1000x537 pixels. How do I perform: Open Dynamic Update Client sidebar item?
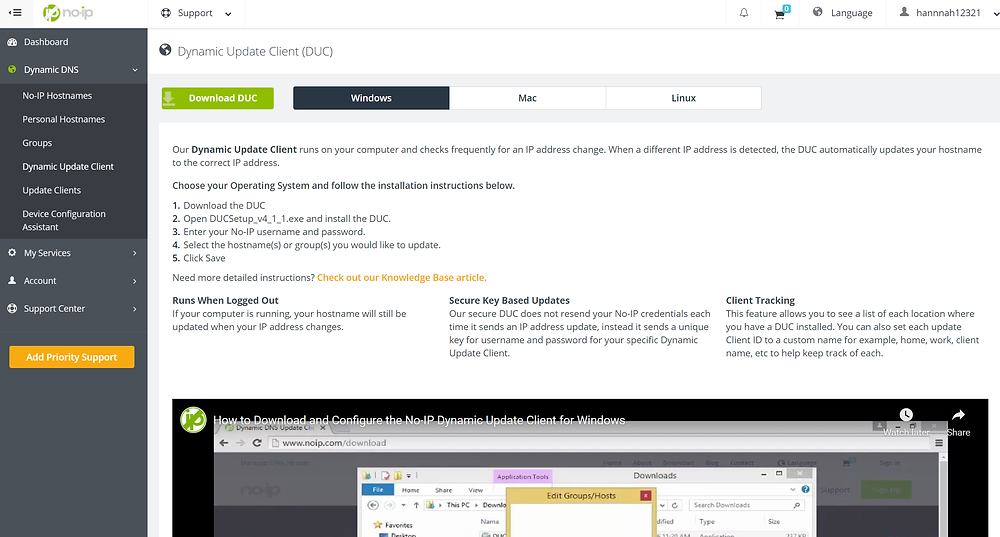pyautogui.click(x=68, y=166)
